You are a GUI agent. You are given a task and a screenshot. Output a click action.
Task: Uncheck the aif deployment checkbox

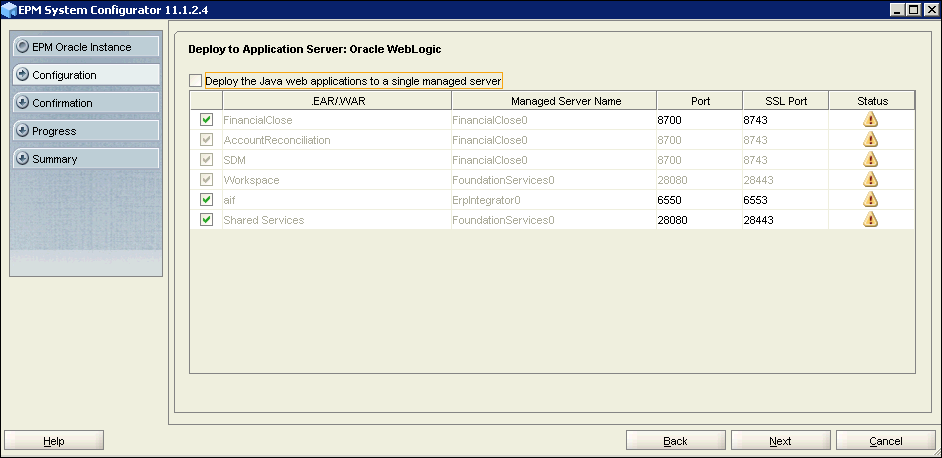point(207,199)
